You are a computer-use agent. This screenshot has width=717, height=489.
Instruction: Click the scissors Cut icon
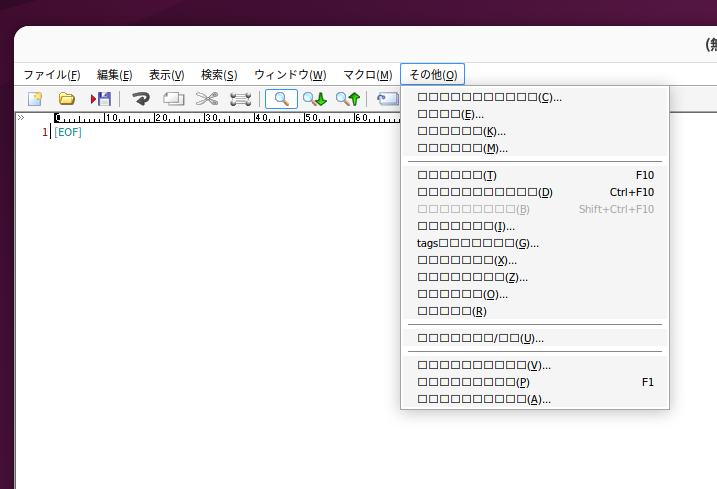[x=207, y=99]
